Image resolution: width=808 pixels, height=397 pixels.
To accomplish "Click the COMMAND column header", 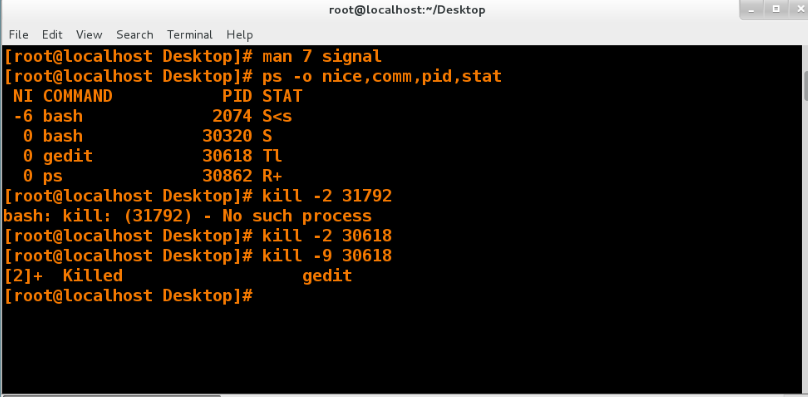I will pyautogui.click(x=78, y=96).
